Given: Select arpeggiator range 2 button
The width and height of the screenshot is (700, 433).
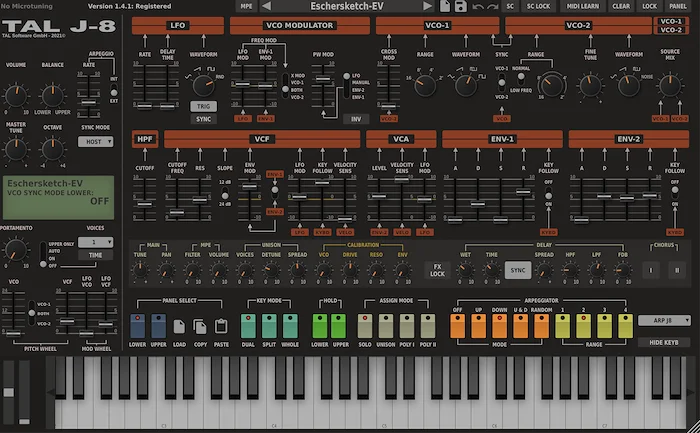Looking at the screenshot, I should pos(583,326).
